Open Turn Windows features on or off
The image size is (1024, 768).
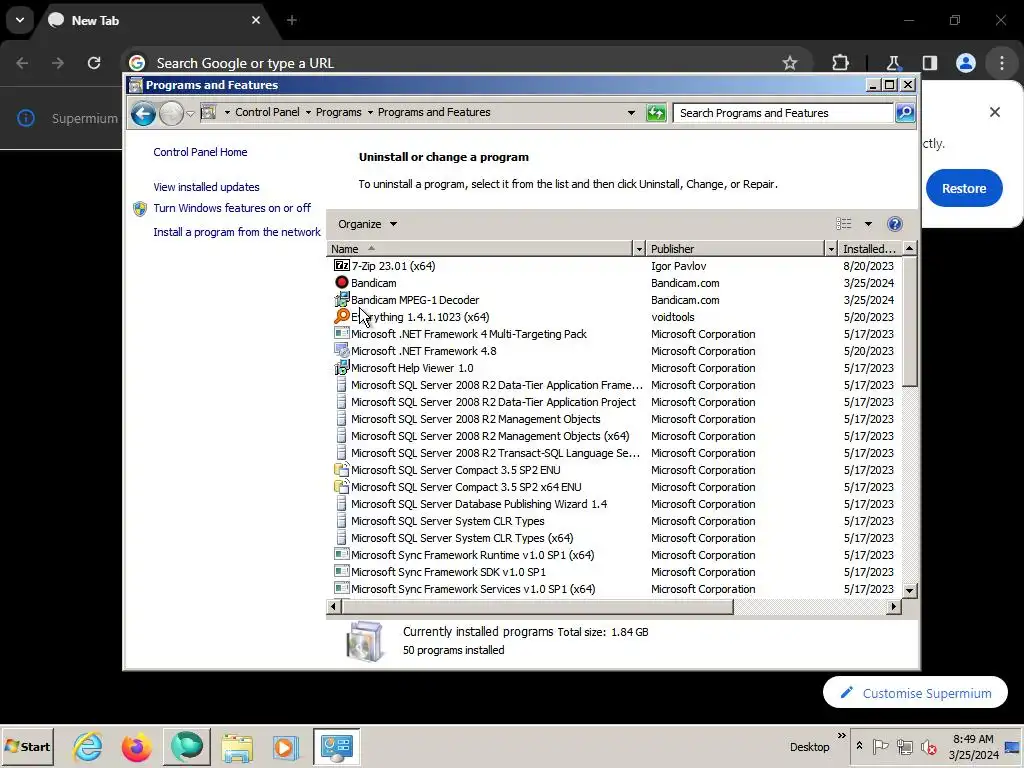232,208
